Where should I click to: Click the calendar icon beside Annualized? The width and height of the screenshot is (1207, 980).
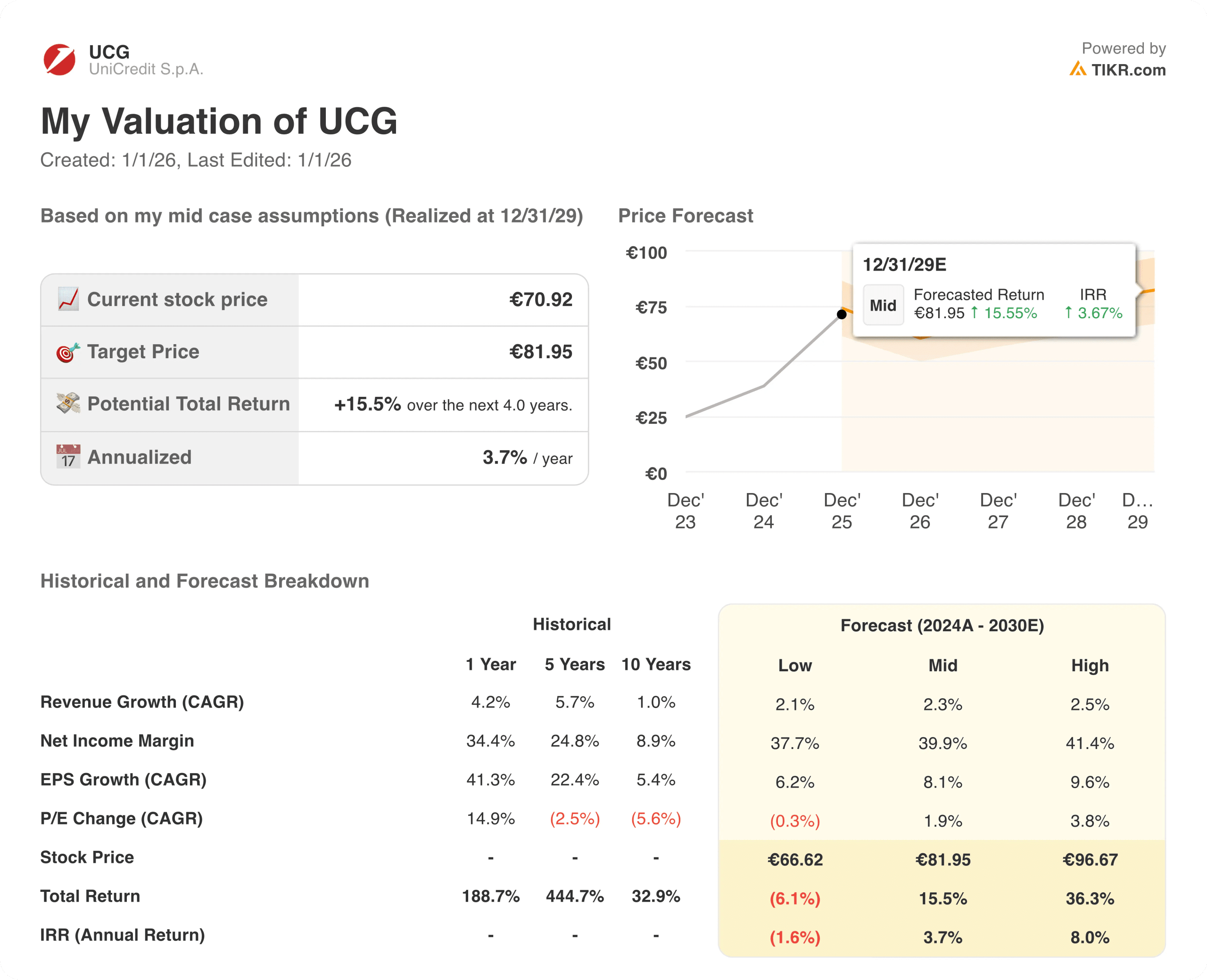68,457
